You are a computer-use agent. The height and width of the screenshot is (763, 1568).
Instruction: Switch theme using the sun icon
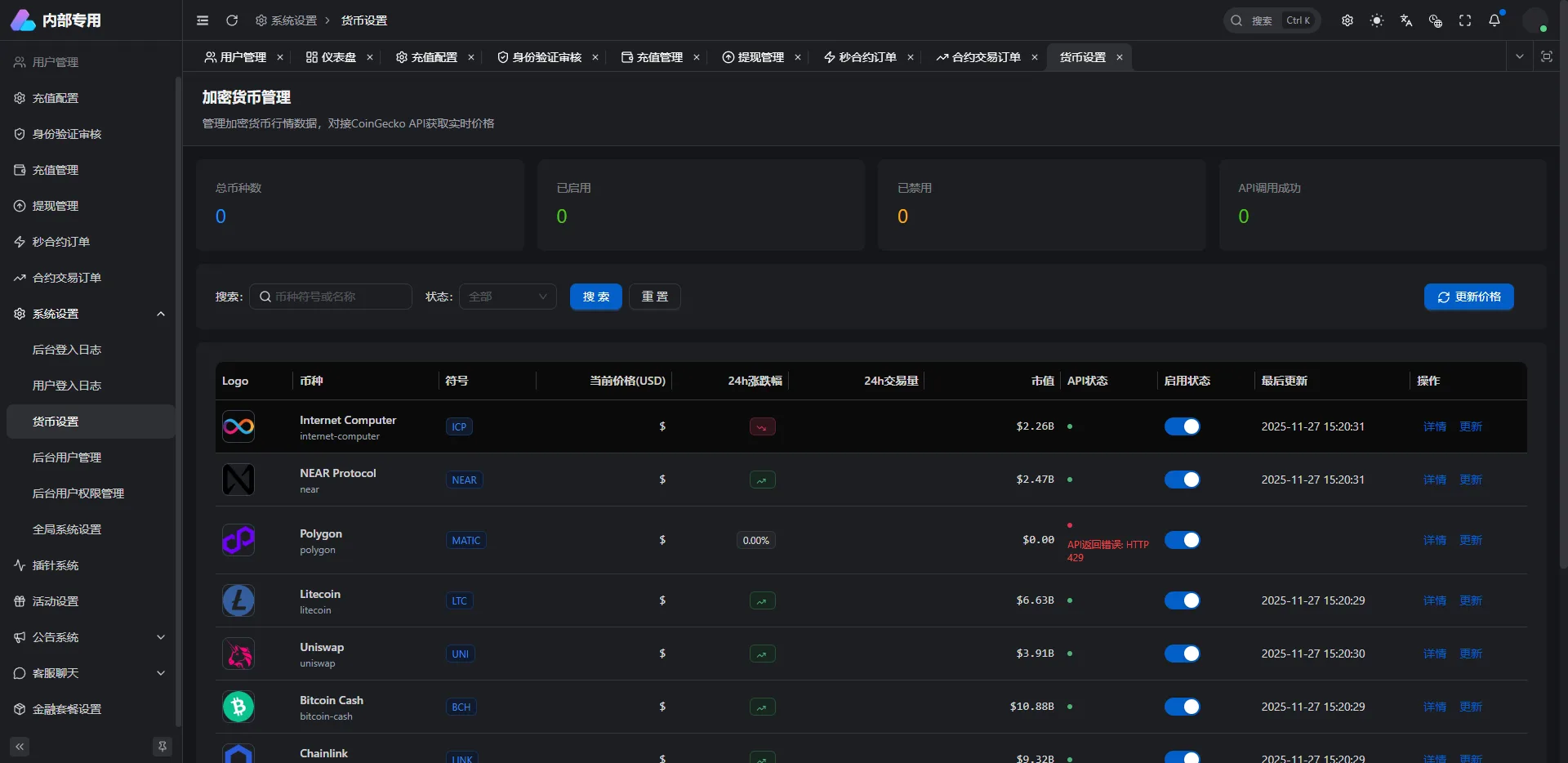click(x=1377, y=20)
